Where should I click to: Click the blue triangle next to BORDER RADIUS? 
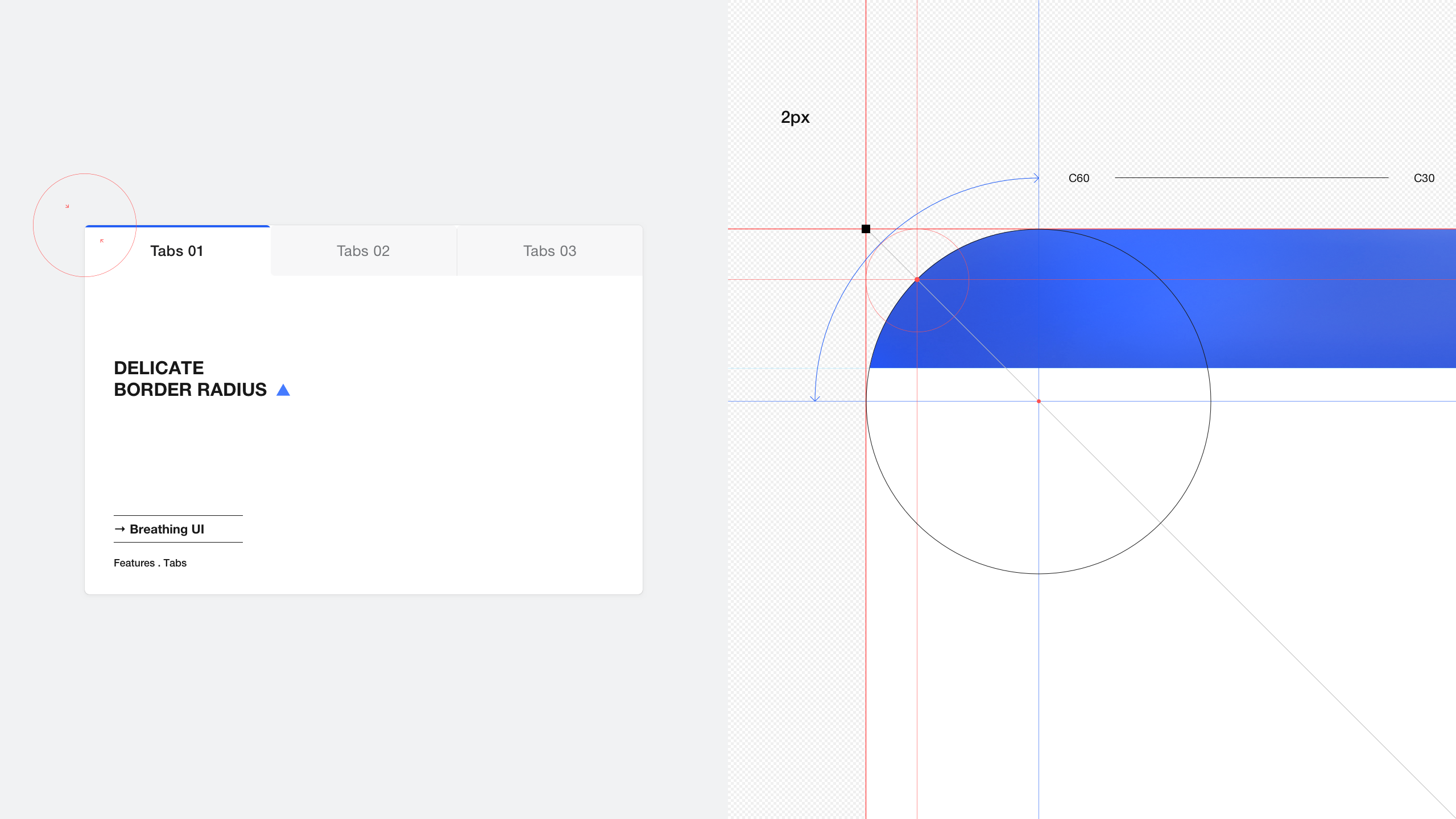click(283, 390)
